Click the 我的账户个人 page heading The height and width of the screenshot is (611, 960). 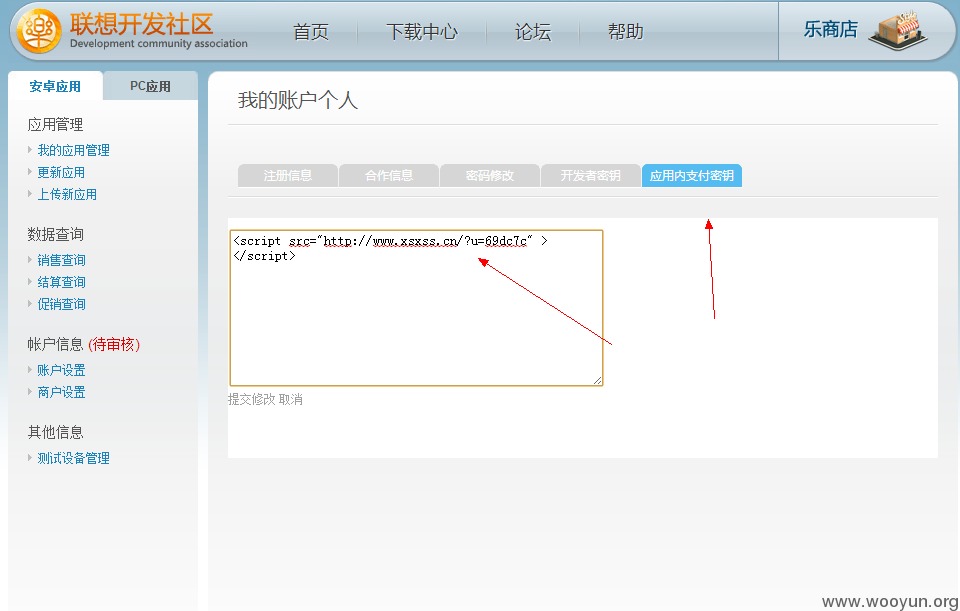click(x=298, y=100)
